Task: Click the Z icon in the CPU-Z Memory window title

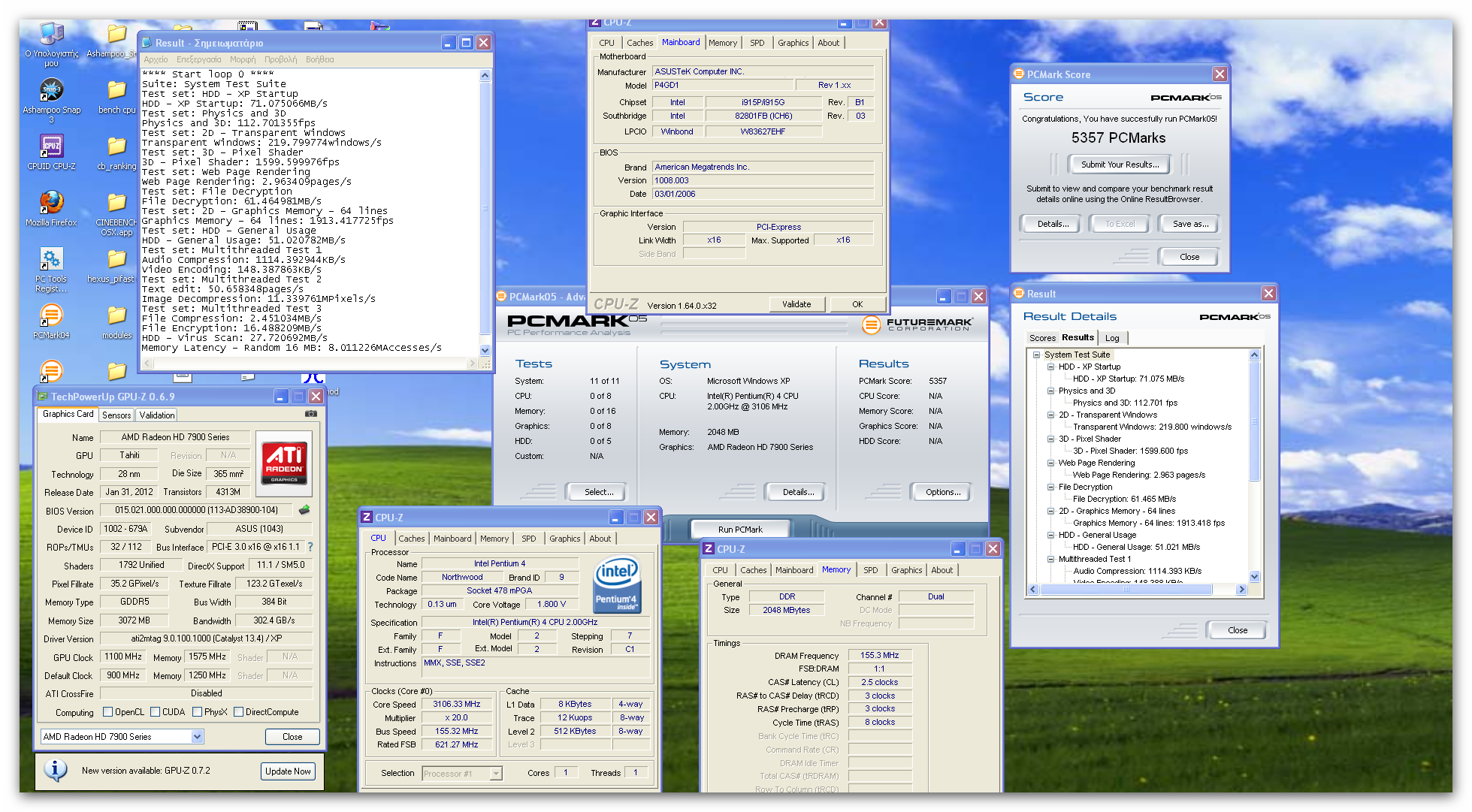Action: coord(708,549)
